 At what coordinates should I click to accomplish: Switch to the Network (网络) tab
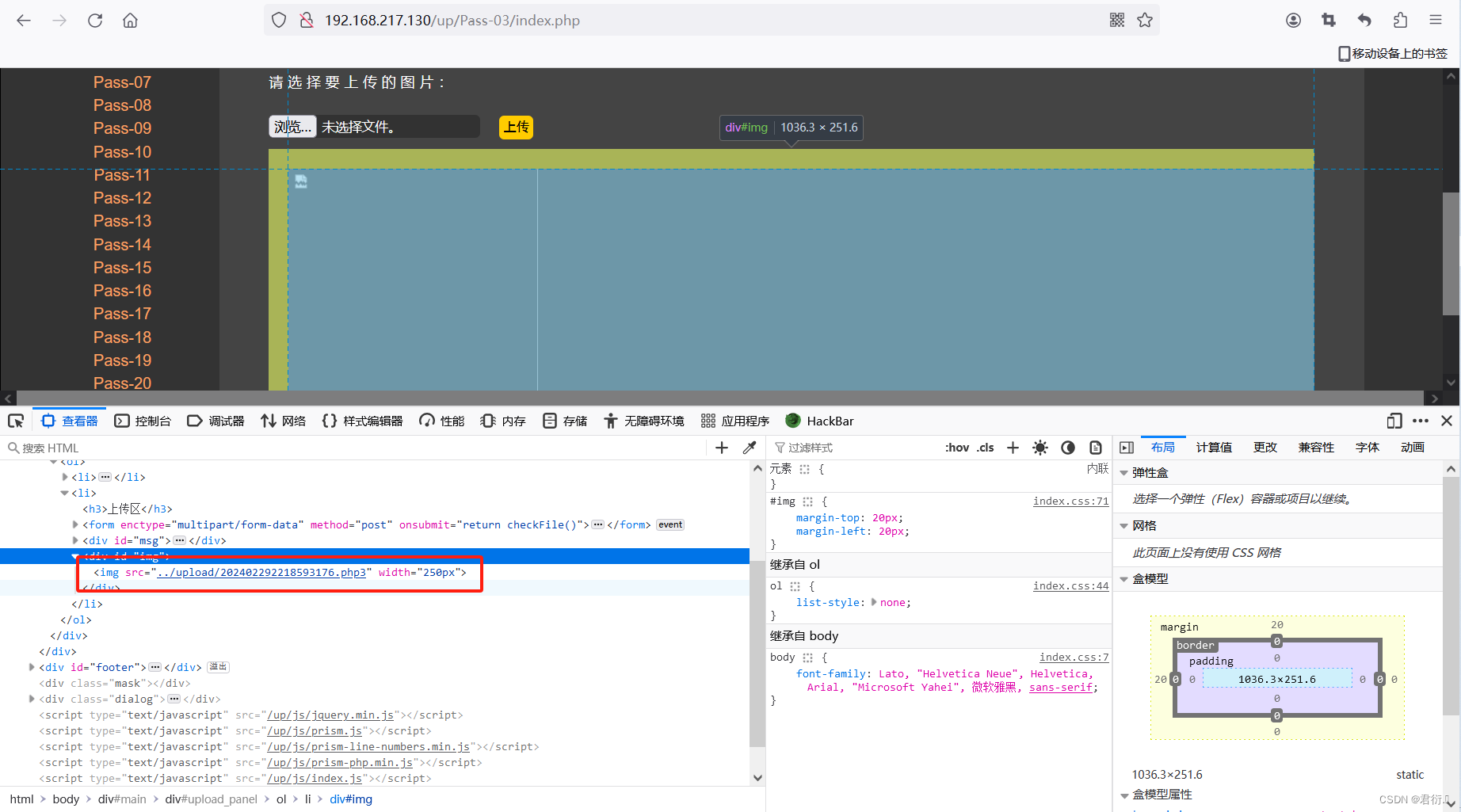point(284,421)
